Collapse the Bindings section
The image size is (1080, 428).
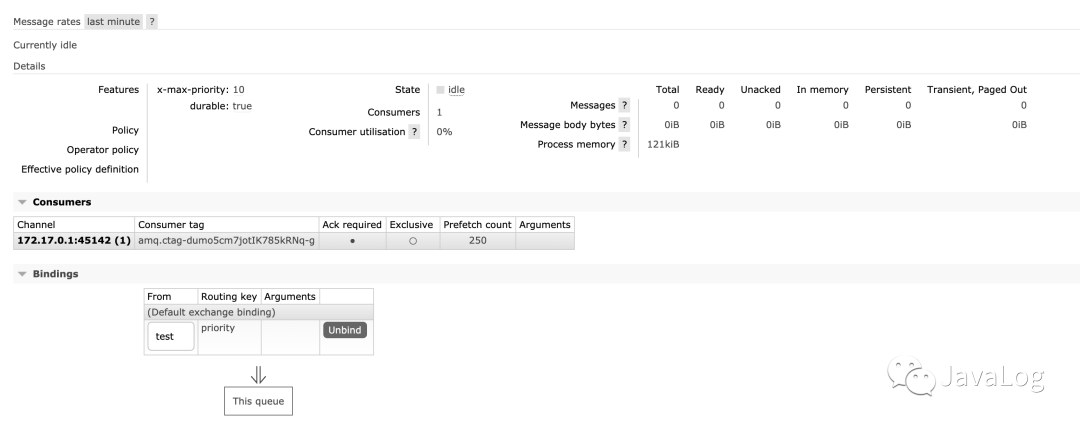click(x=23, y=274)
